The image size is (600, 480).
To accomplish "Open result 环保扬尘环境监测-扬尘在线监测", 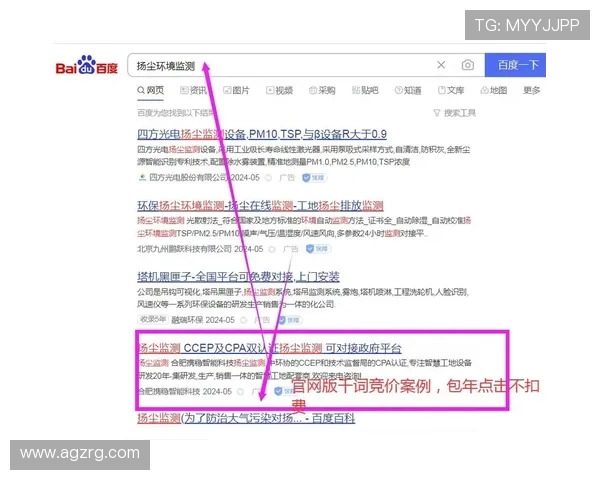I will pos(260,206).
